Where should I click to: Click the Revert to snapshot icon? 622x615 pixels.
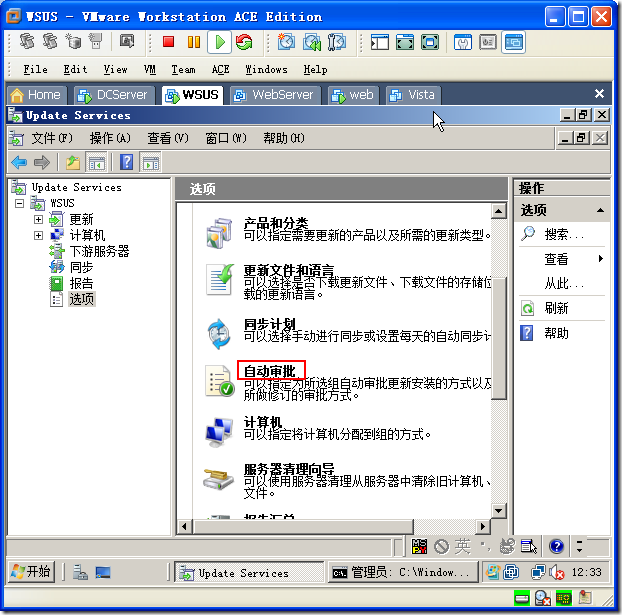312,42
